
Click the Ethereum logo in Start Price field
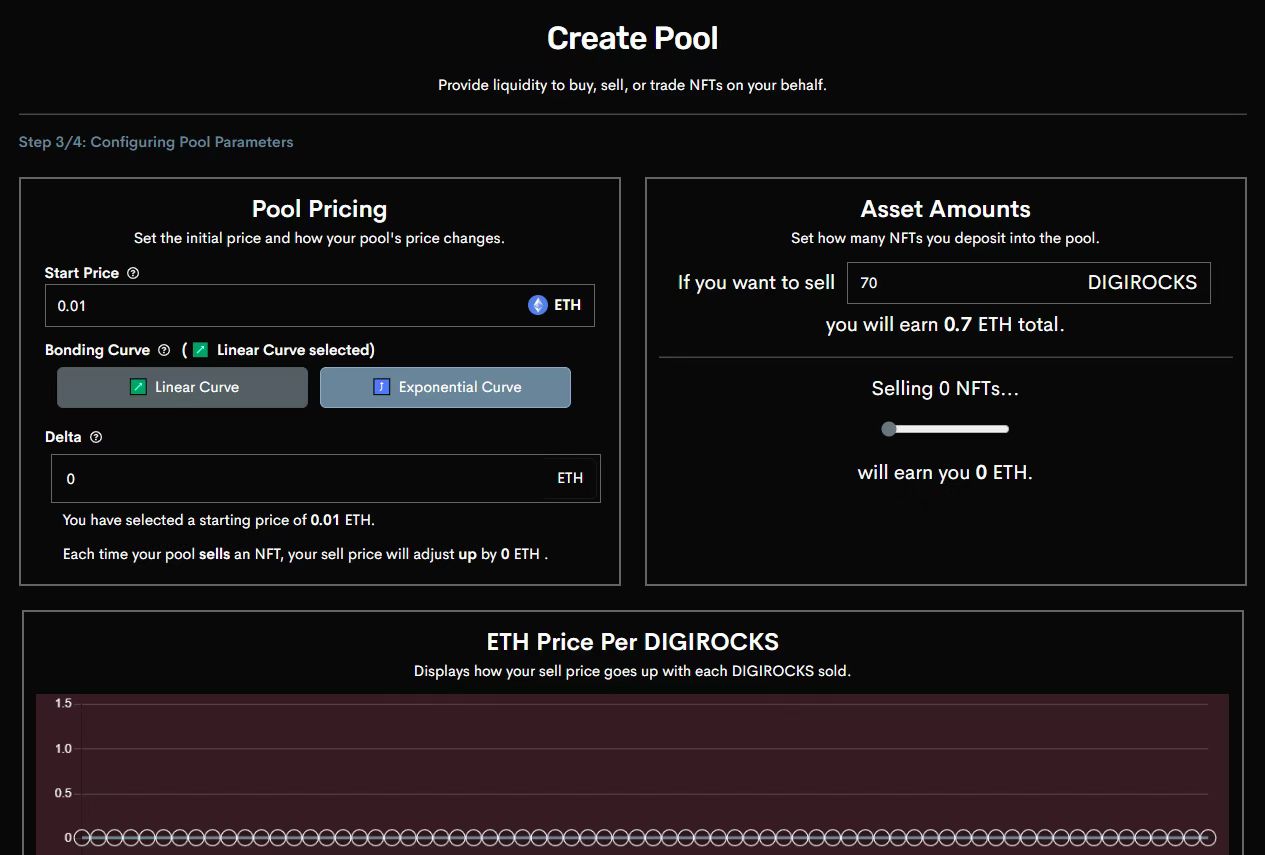pyautogui.click(x=538, y=305)
